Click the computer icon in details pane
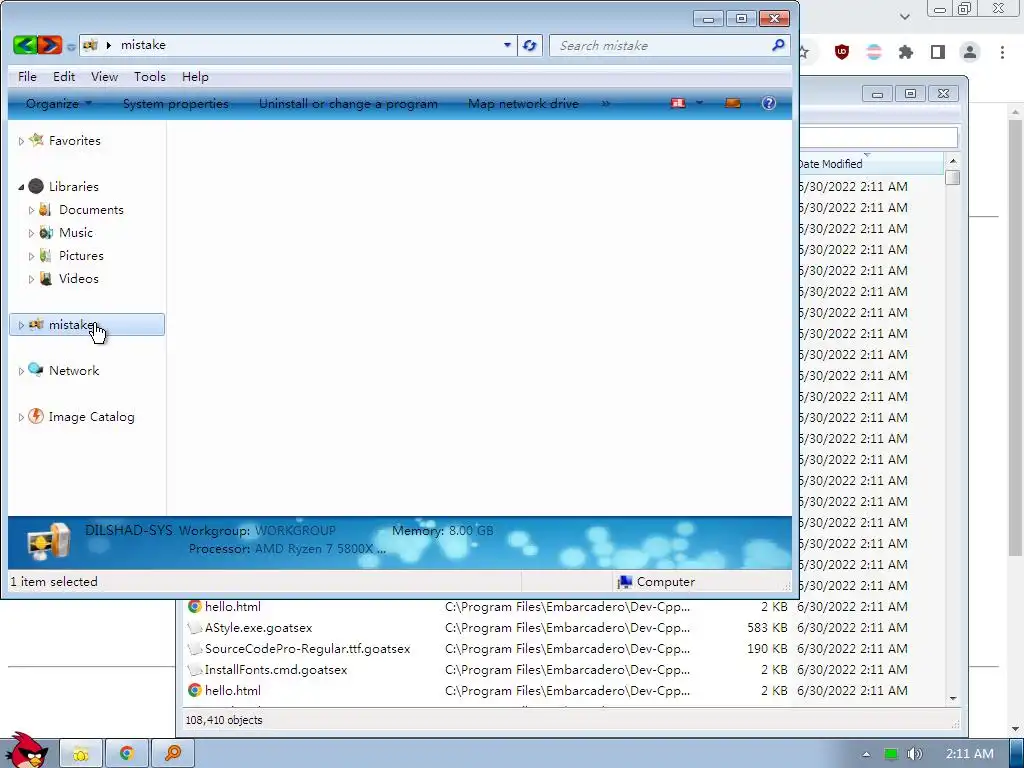The image size is (1024, 768). click(47, 541)
